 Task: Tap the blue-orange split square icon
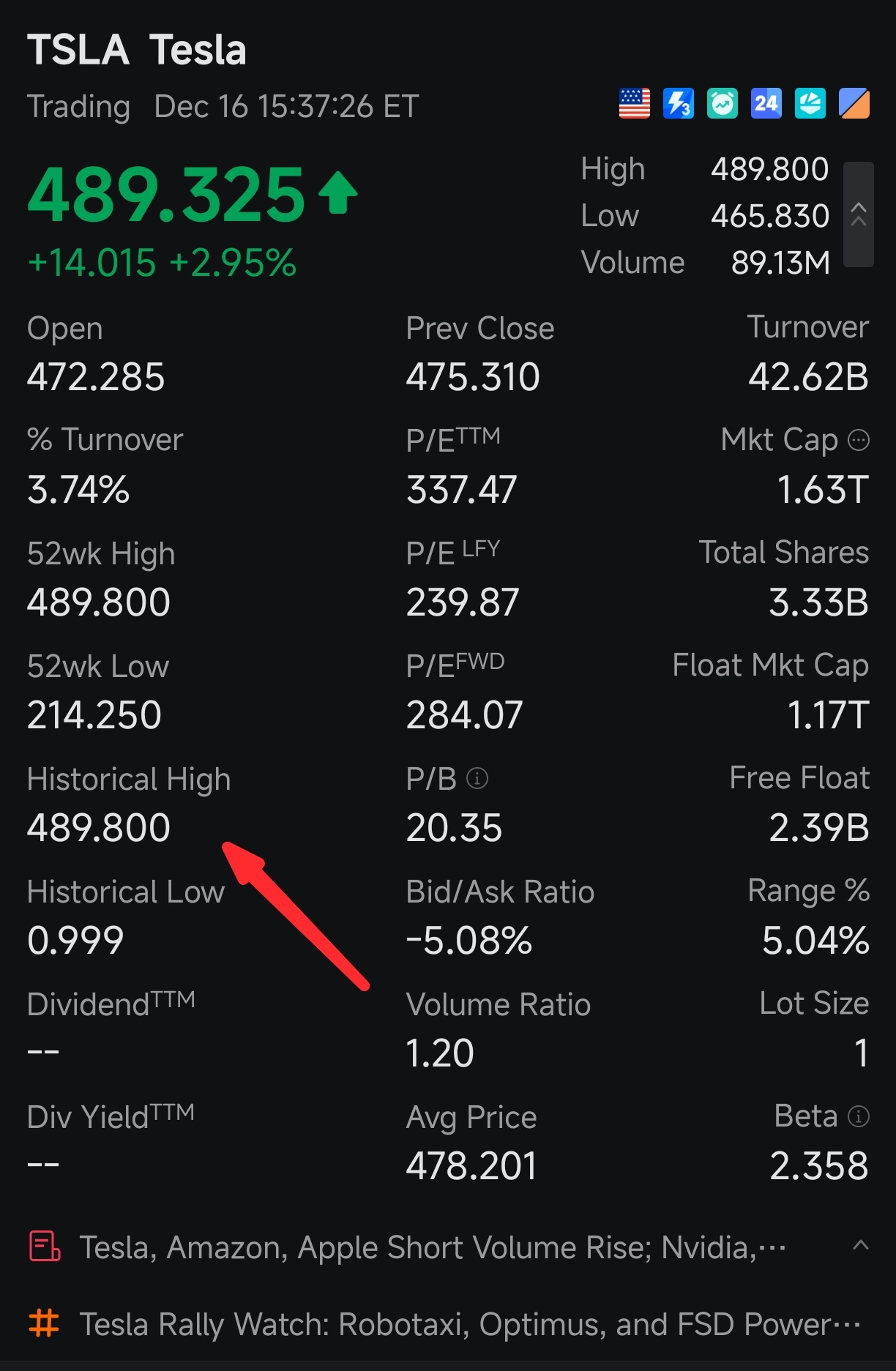[x=854, y=104]
